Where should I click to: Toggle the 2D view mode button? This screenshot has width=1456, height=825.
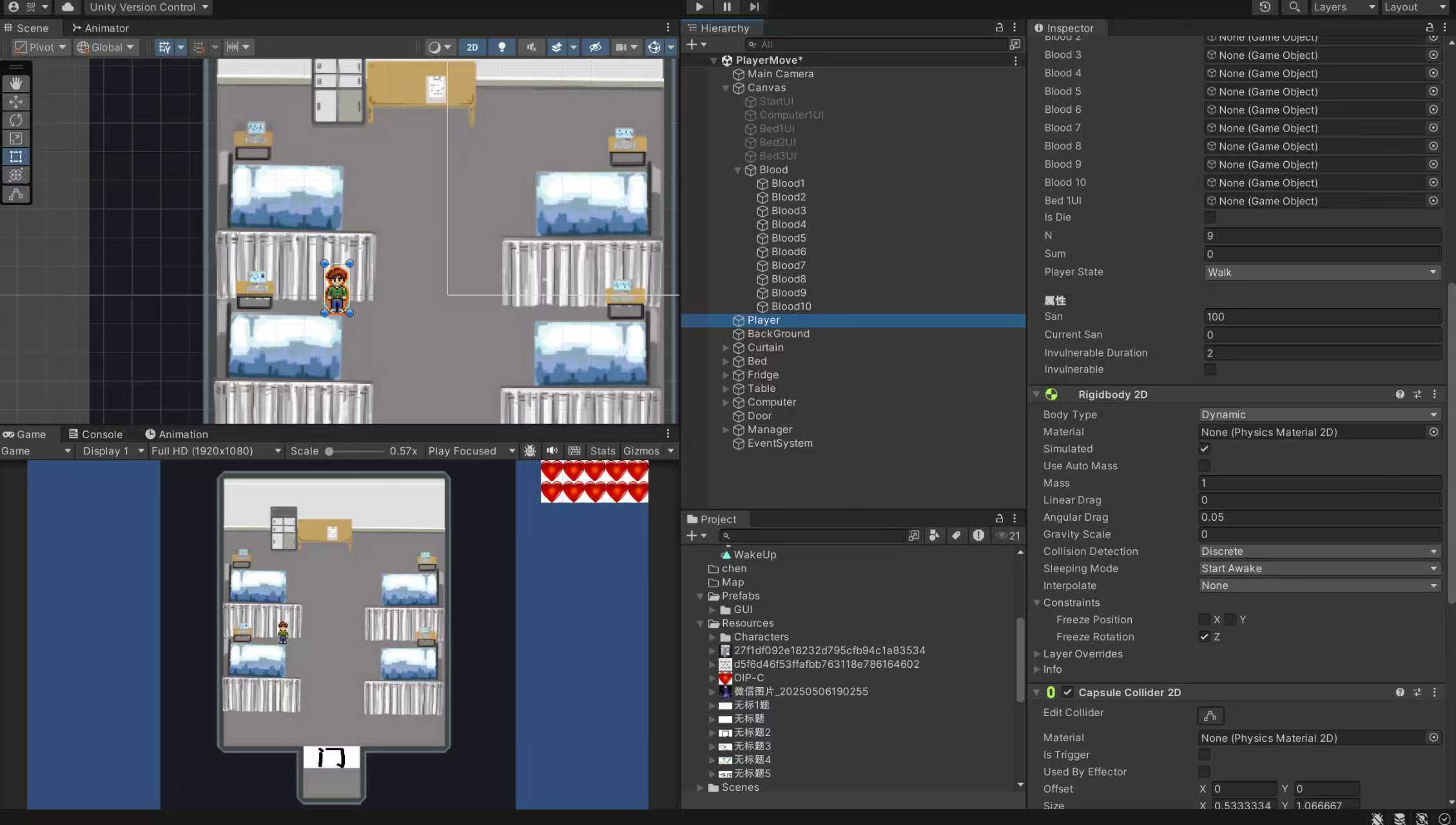[x=472, y=47]
